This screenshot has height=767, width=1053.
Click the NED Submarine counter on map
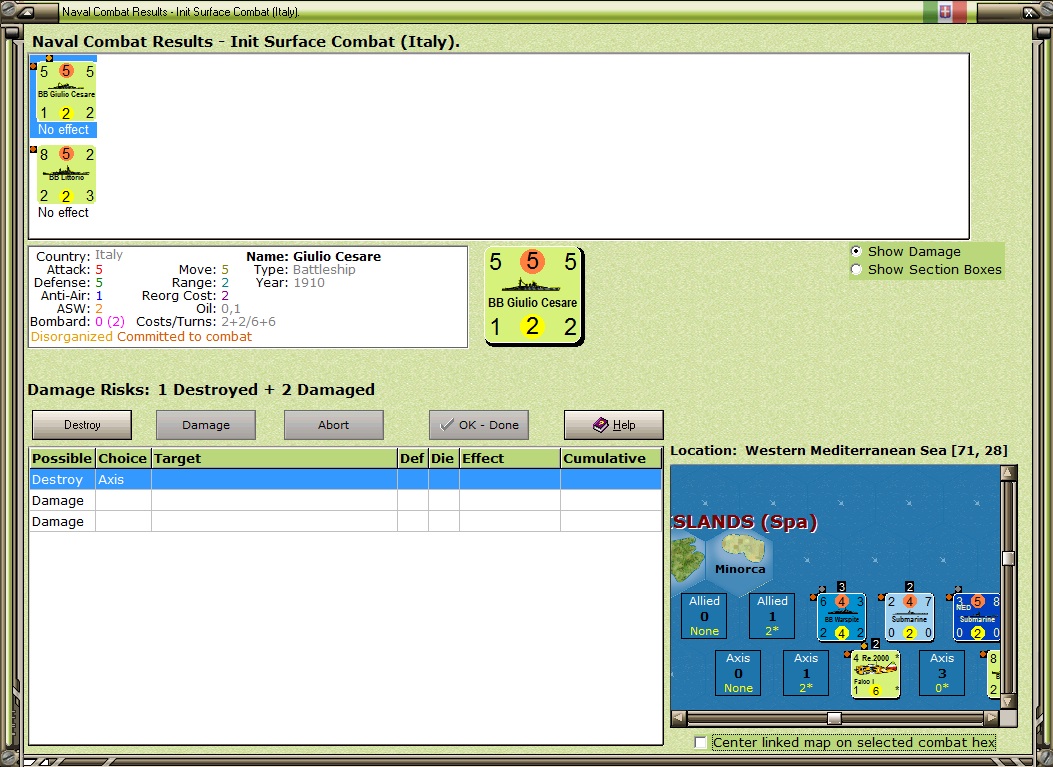[977, 617]
